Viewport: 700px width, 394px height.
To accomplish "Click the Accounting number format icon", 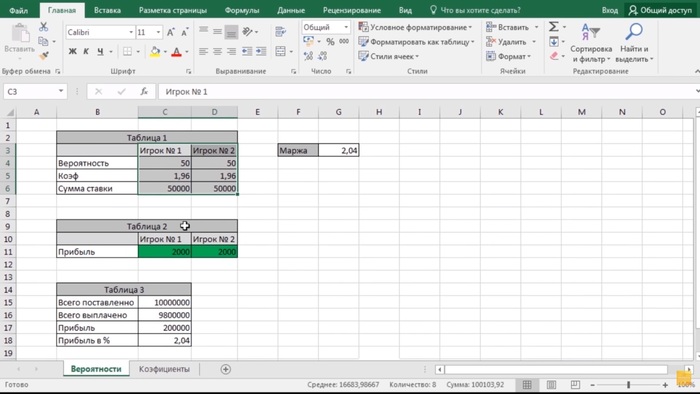I will click(308, 41).
